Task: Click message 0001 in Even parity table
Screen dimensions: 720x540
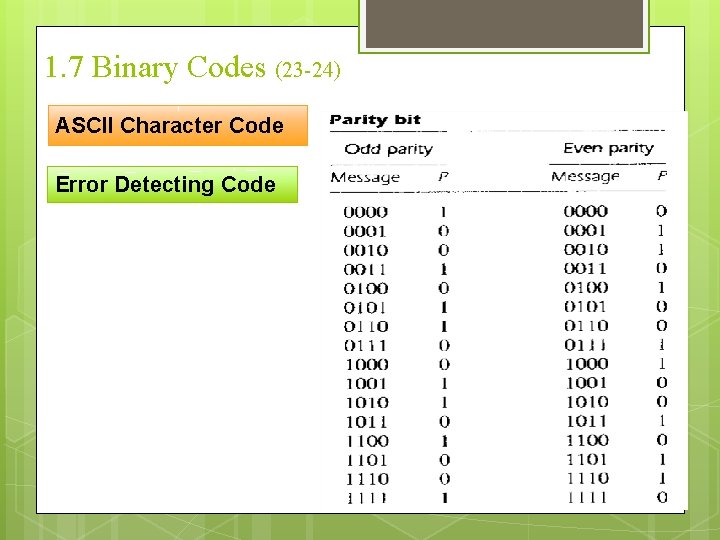Action: coord(585,230)
